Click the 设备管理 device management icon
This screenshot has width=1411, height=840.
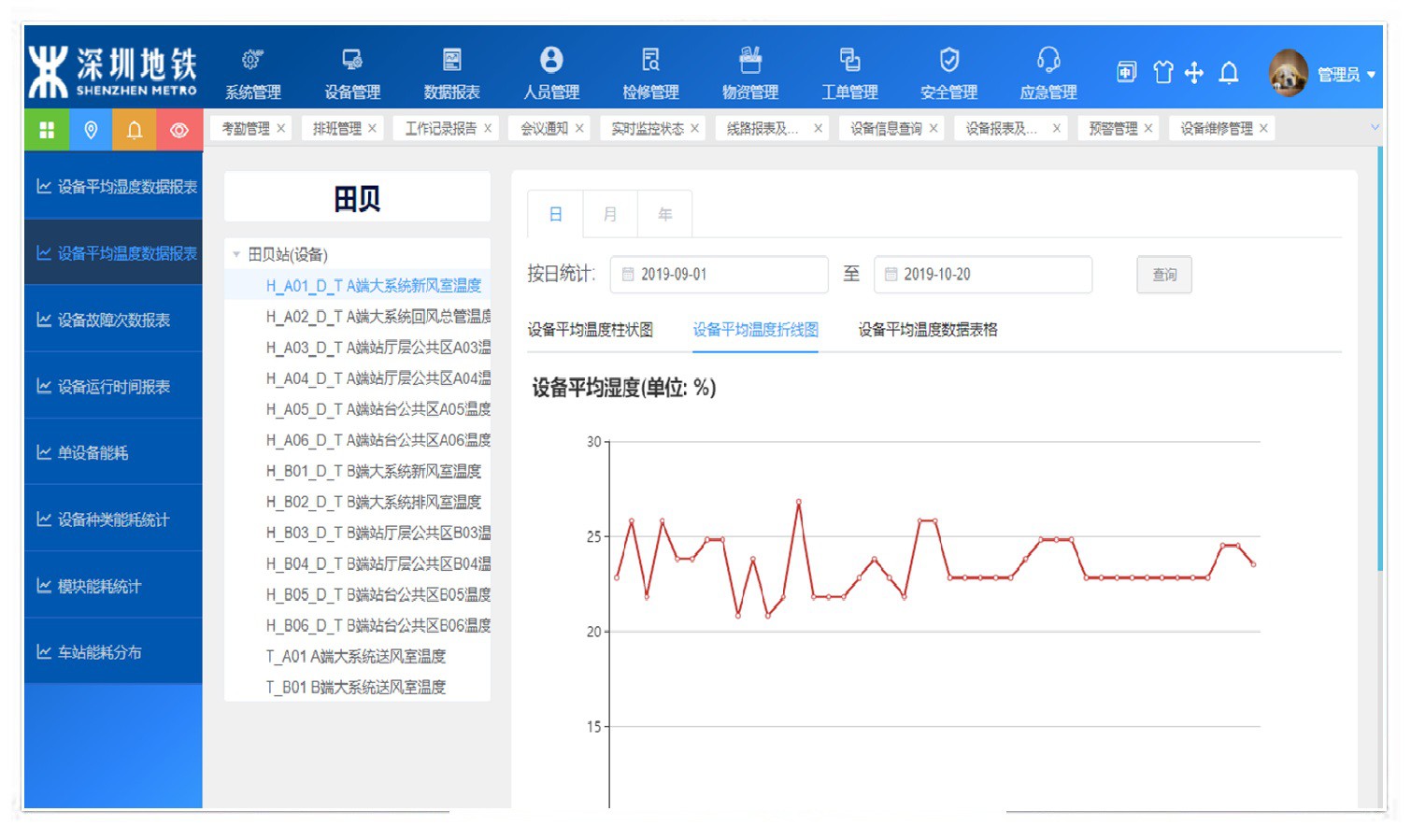point(353,58)
